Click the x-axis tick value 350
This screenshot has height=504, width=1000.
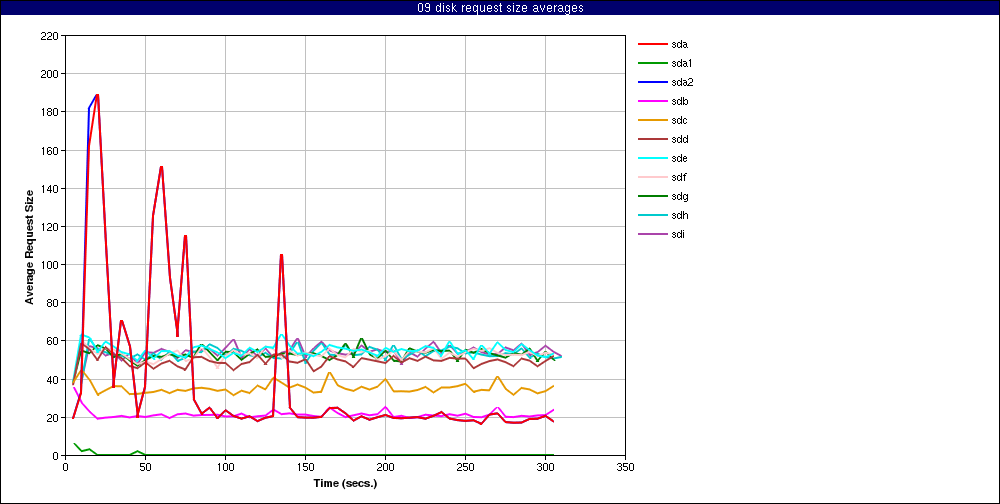(x=626, y=466)
